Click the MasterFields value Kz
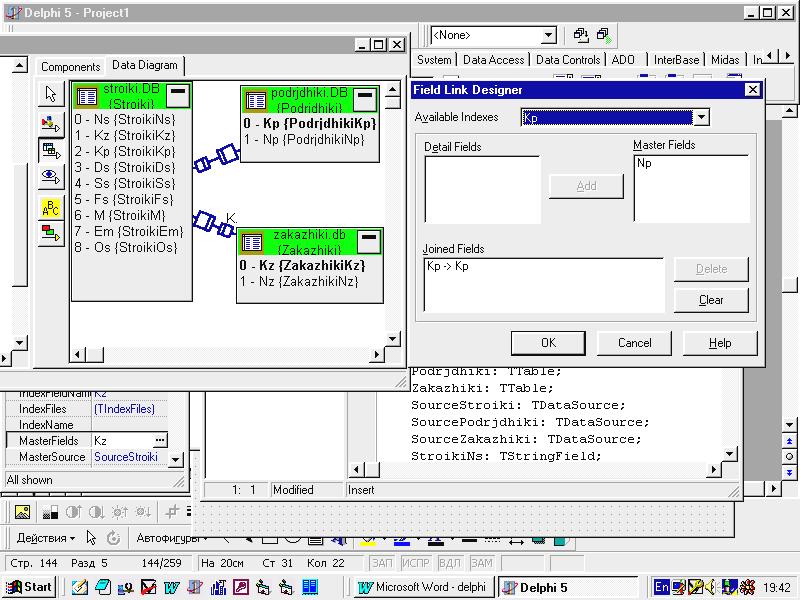The height and width of the screenshot is (600, 800). click(x=122, y=440)
